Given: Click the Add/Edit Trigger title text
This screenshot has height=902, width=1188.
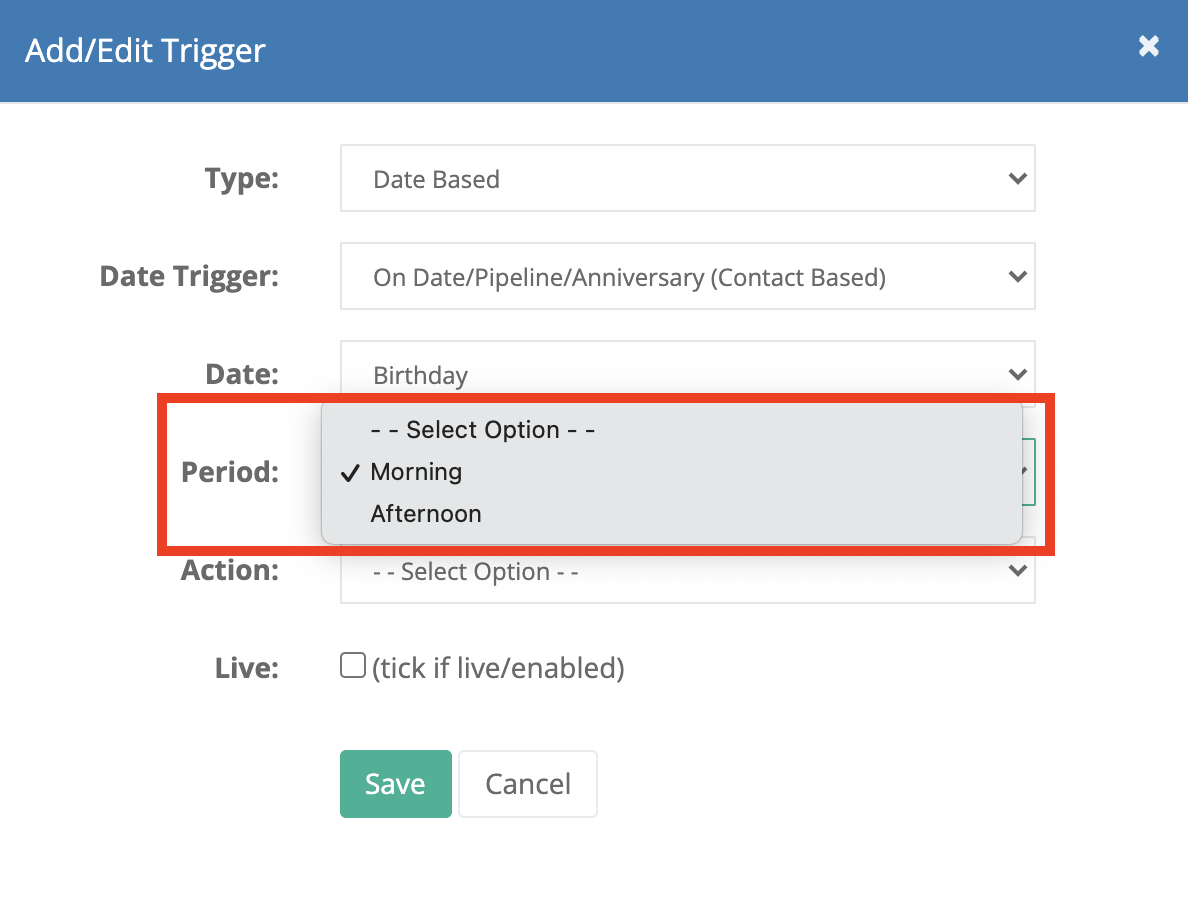Looking at the screenshot, I should coord(145,51).
